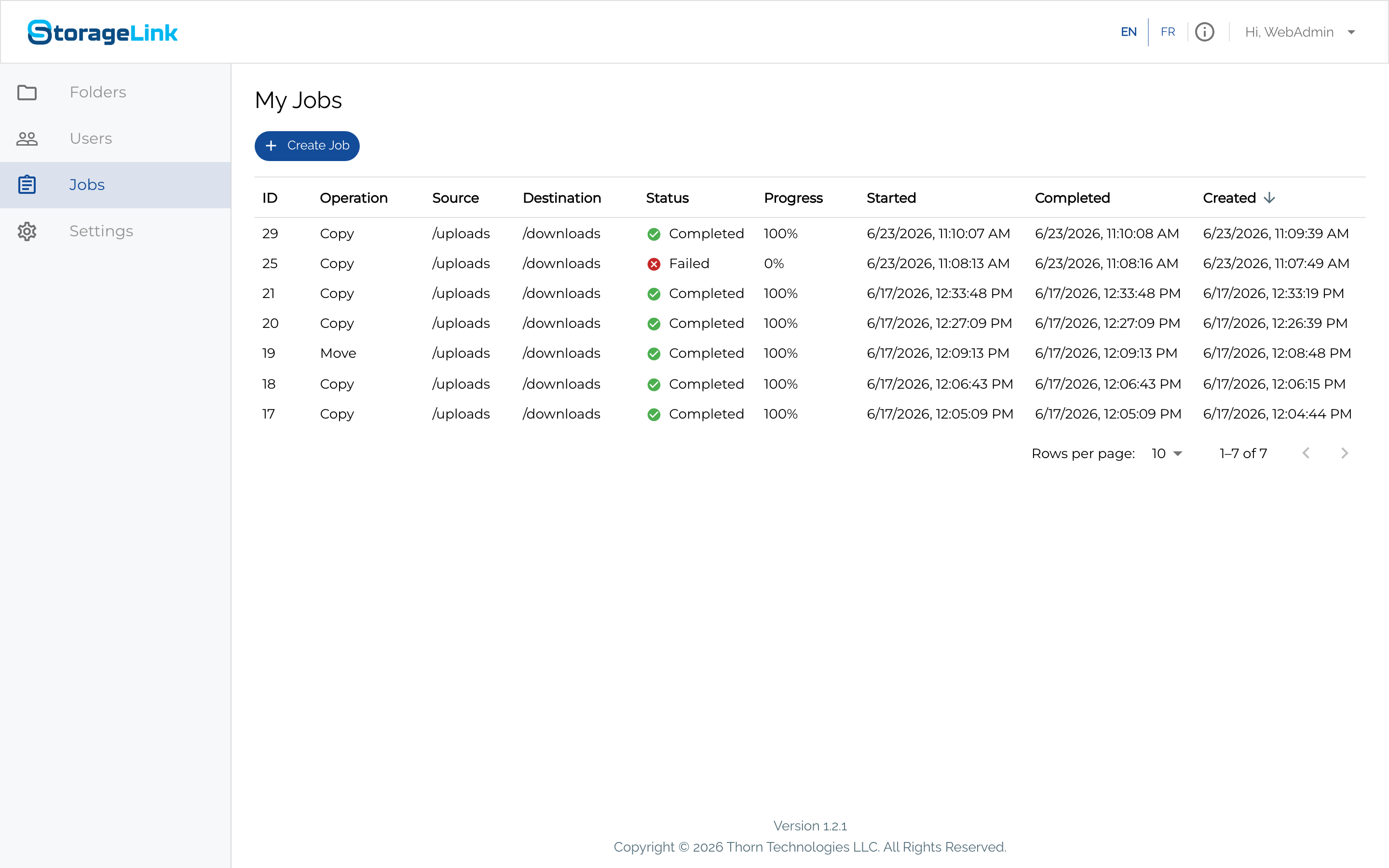
Task: Click job ID 29 cell
Action: (x=270, y=234)
